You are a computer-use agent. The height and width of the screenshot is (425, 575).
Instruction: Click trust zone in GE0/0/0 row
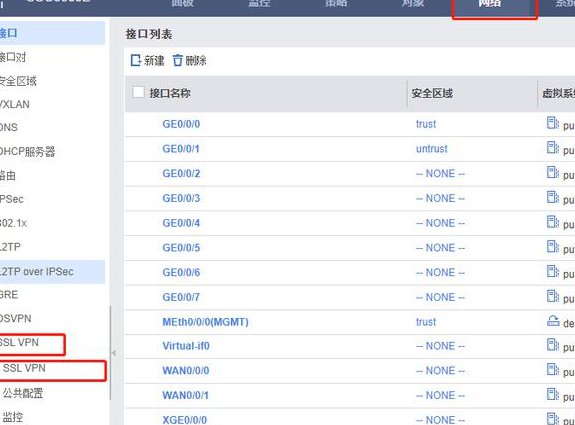pos(426,124)
